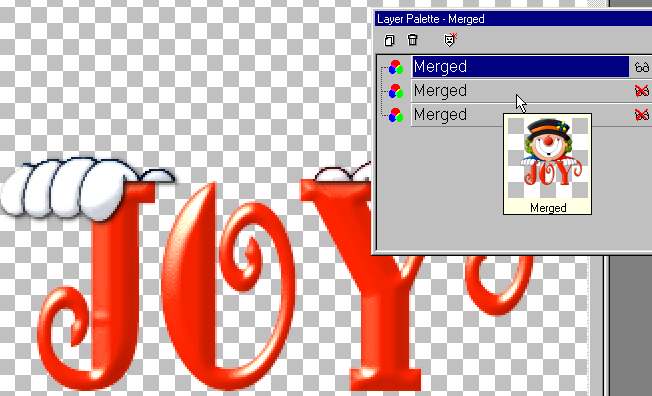
Task: Click the mask icon in Layer Palette toolbar
Action: click(450, 40)
